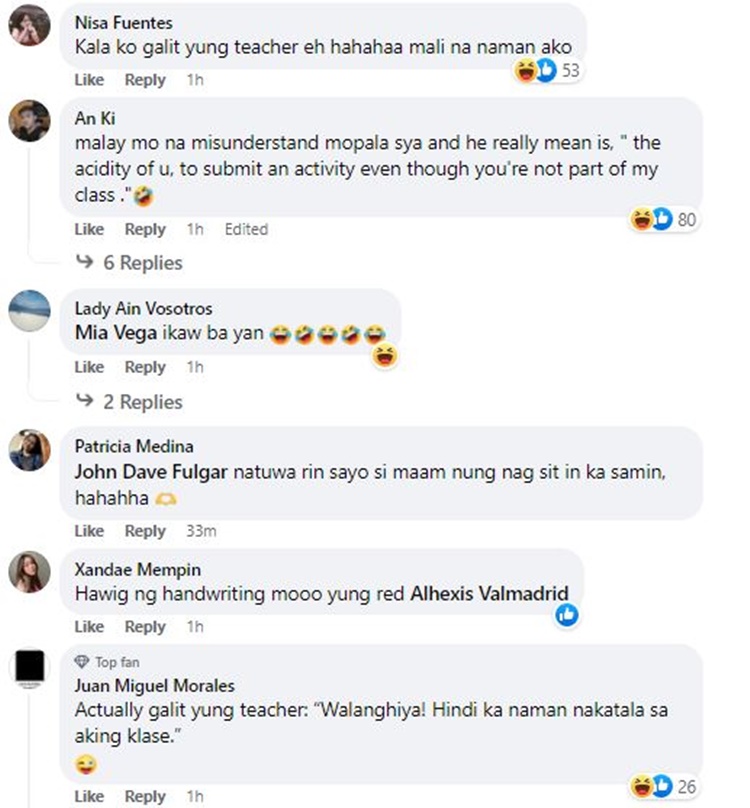Viewport: 750px width, 808px height.
Task: View reactions on An Ki's comment
Action: click(x=664, y=219)
